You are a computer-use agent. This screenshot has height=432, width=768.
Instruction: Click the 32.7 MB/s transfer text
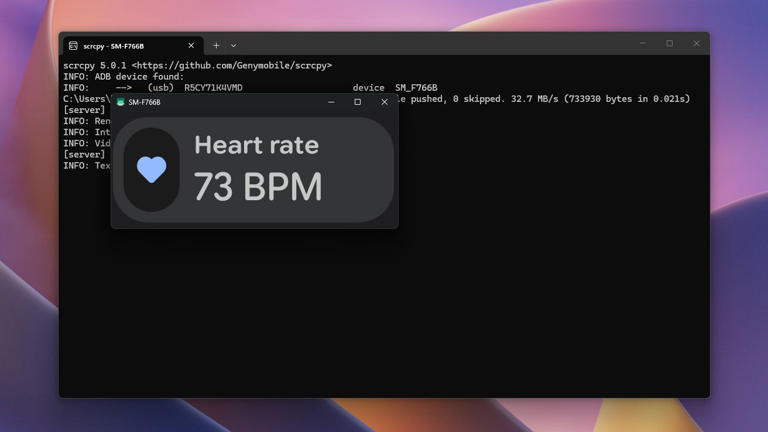[534, 99]
